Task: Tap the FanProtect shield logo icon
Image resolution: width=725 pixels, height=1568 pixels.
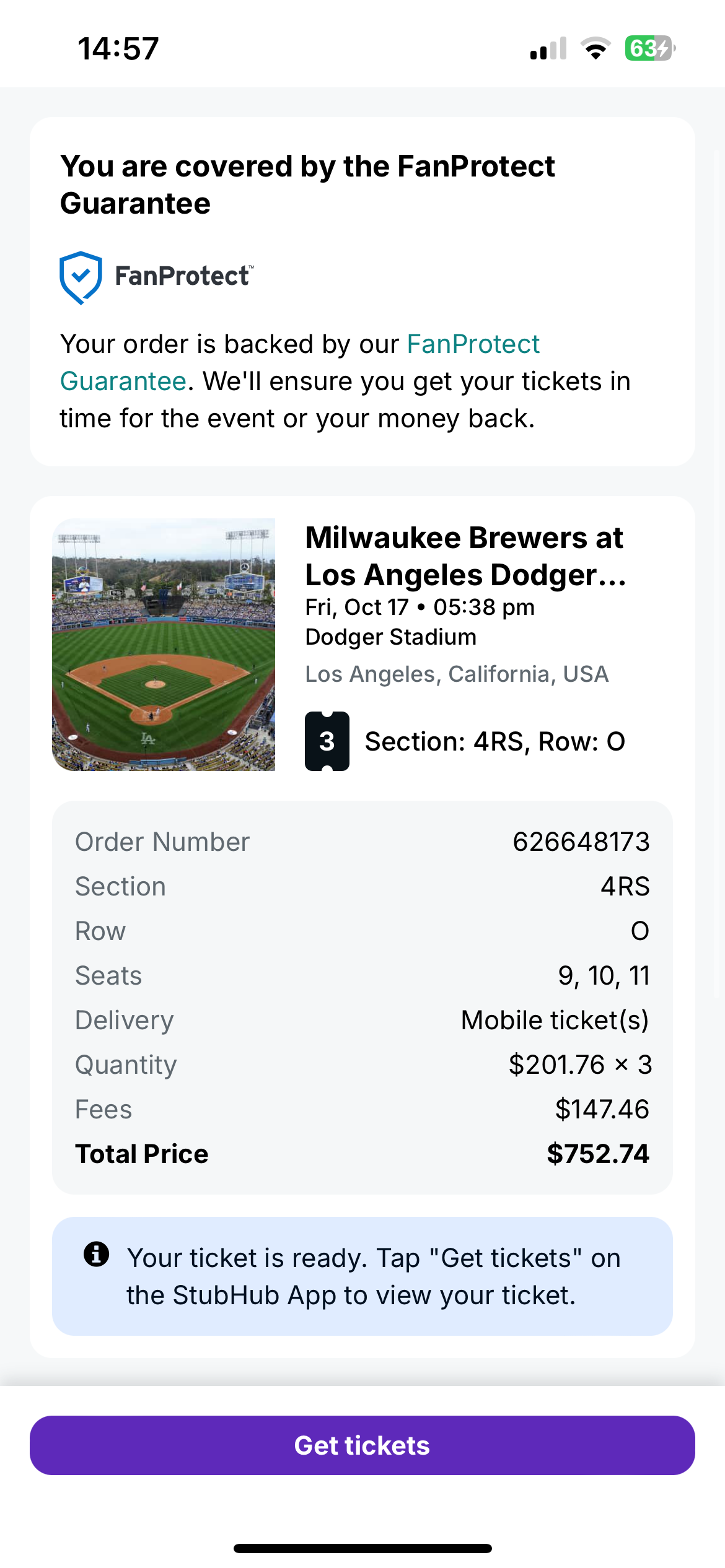Action: pos(81,277)
